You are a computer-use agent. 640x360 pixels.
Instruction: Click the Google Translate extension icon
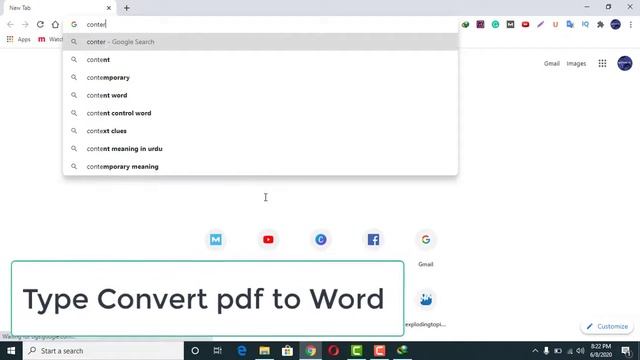(570, 24)
